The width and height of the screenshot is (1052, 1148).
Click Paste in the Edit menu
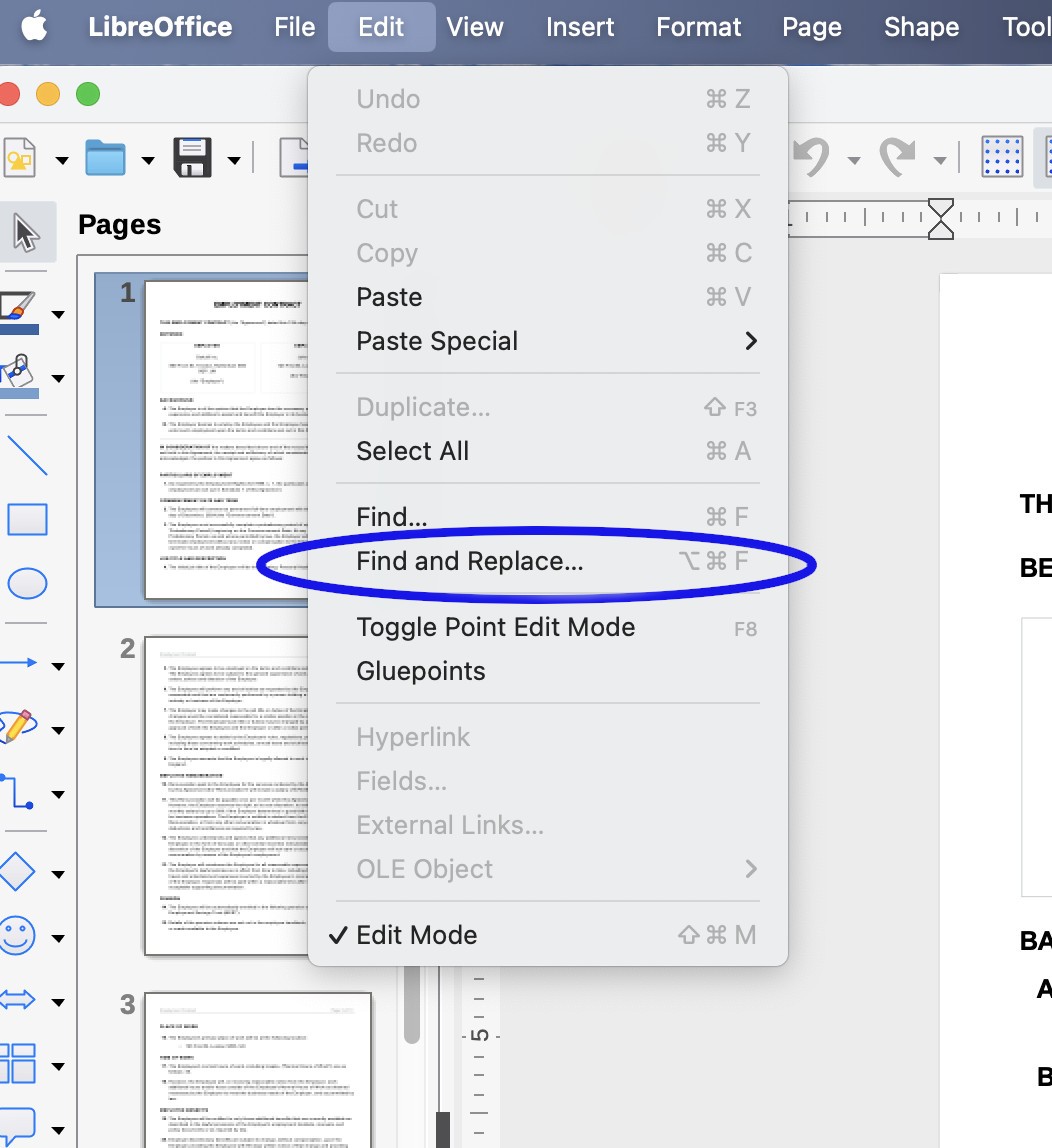click(x=548, y=297)
